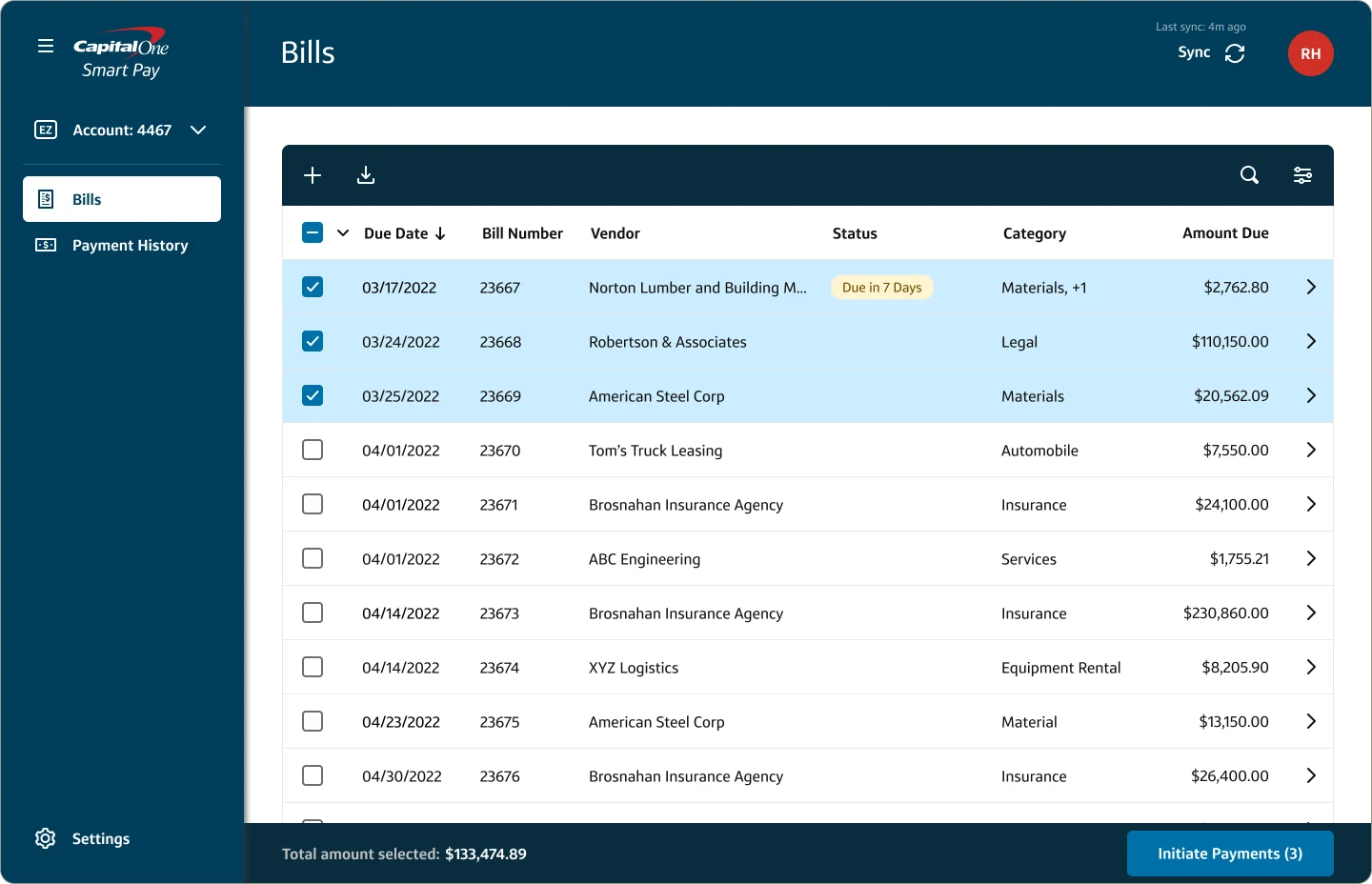Click the EZ account icon
The width and height of the screenshot is (1372, 884).
[46, 130]
